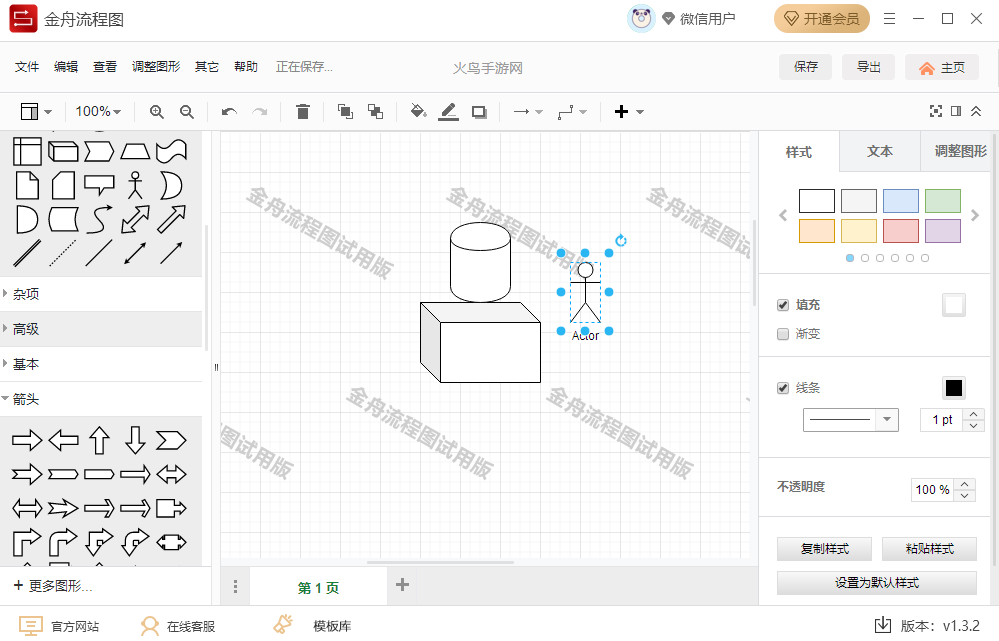Select the curved S-arrow shape
This screenshot has width=999, height=641.
point(99,220)
